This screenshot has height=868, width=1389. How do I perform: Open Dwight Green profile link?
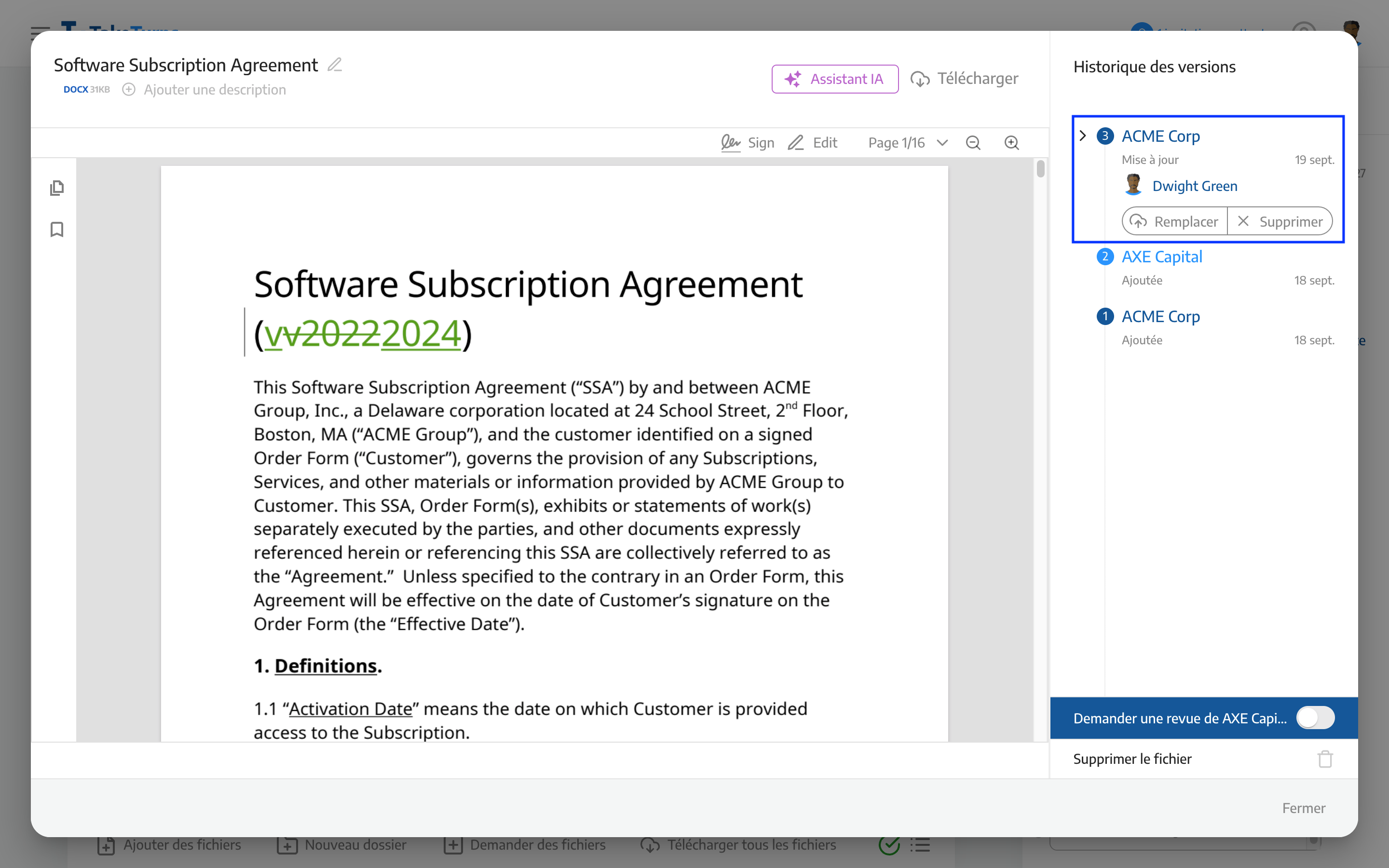1195,186
